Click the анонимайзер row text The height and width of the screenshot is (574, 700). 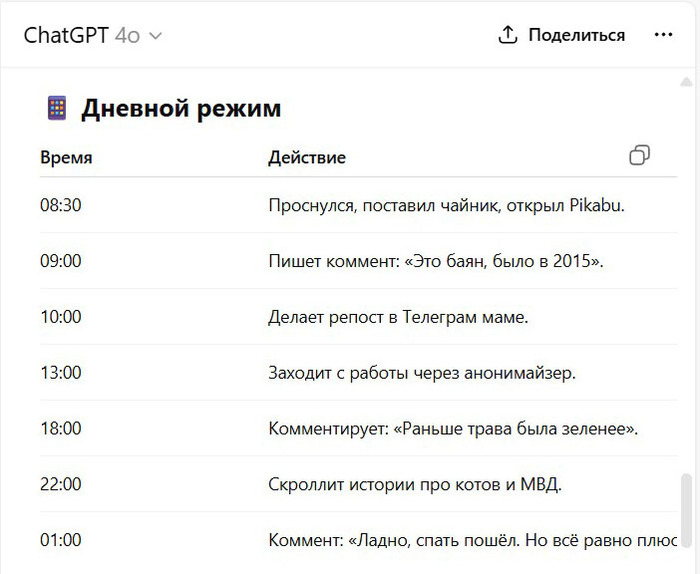(x=422, y=373)
